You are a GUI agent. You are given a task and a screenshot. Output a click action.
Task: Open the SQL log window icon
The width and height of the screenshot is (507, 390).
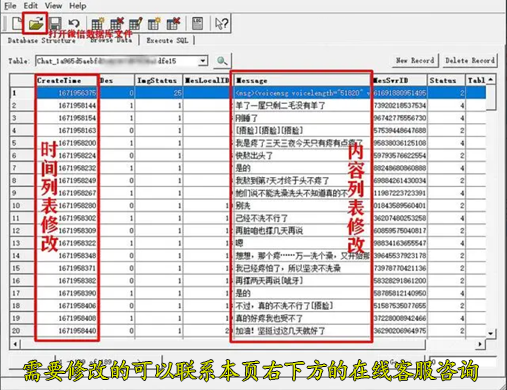pos(198,23)
